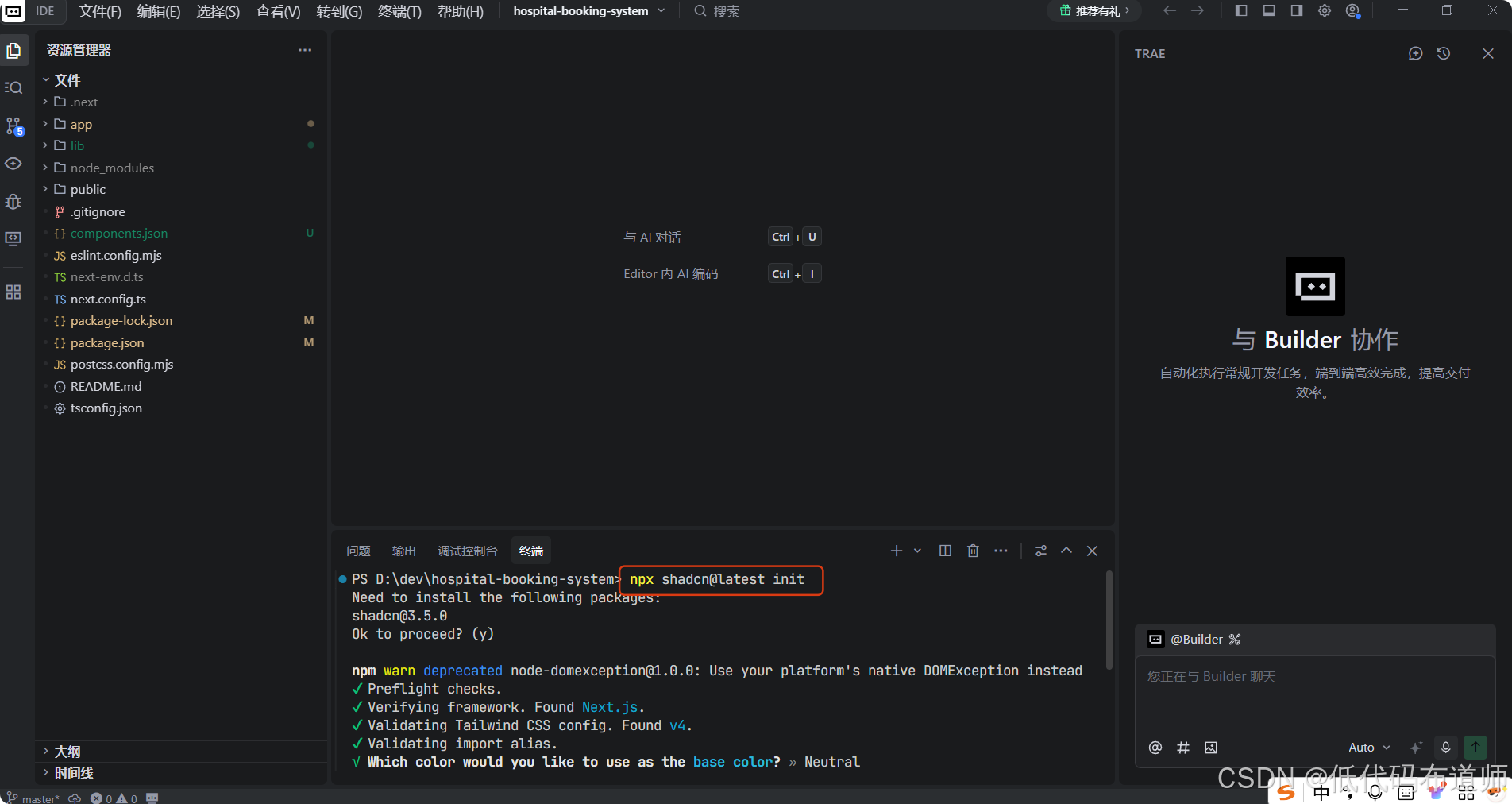The width and height of the screenshot is (1512, 804).
Task: Open the Explorer files sidebar icon
Action: 13,51
